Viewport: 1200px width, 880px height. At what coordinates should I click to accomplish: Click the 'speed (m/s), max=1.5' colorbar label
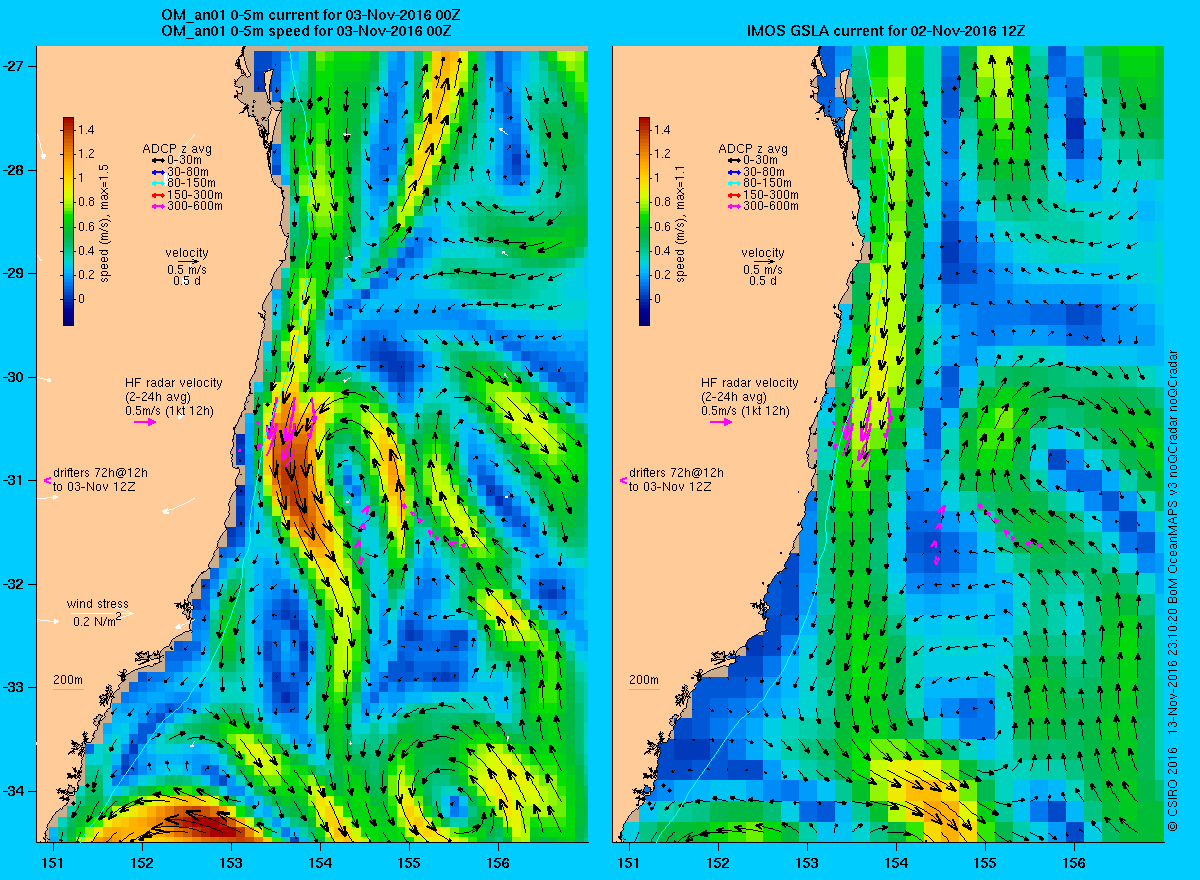tap(104, 222)
